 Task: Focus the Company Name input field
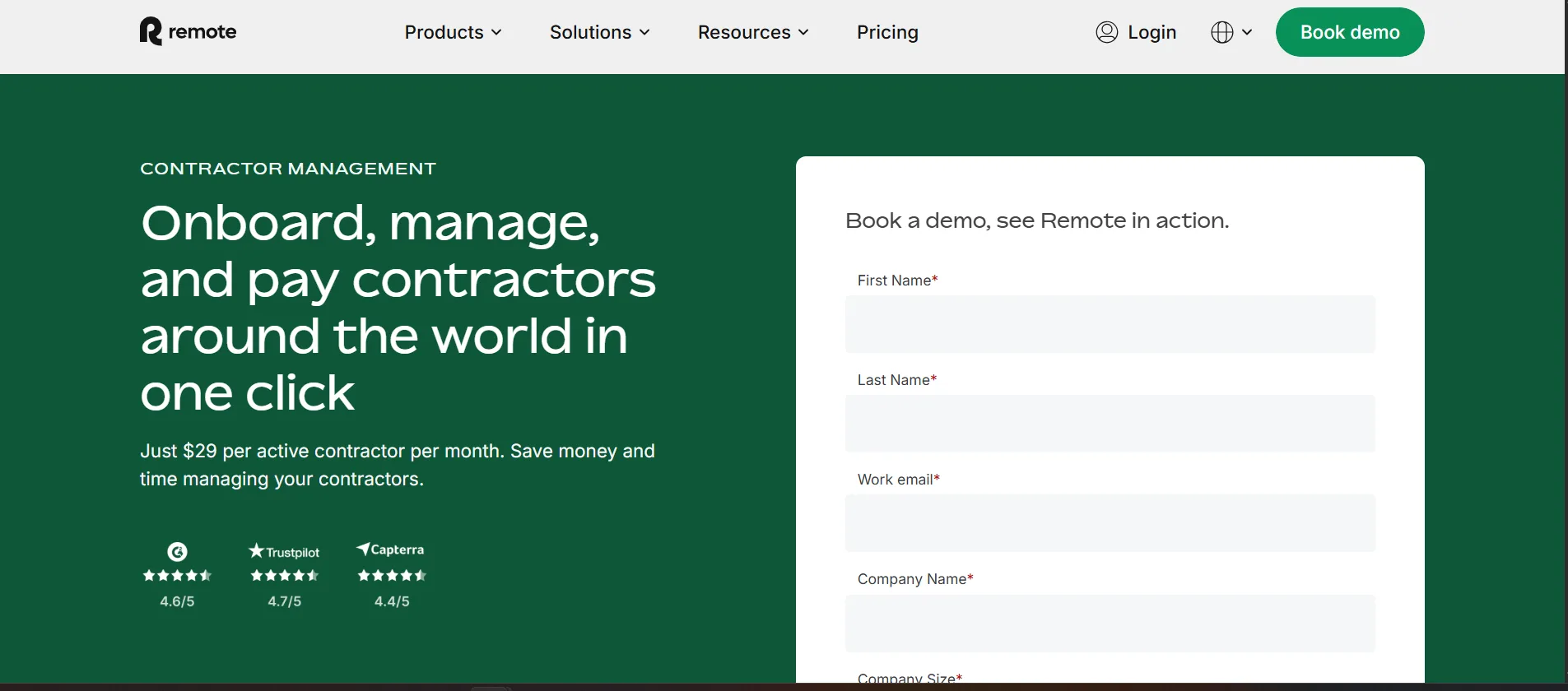pyautogui.click(x=1110, y=624)
